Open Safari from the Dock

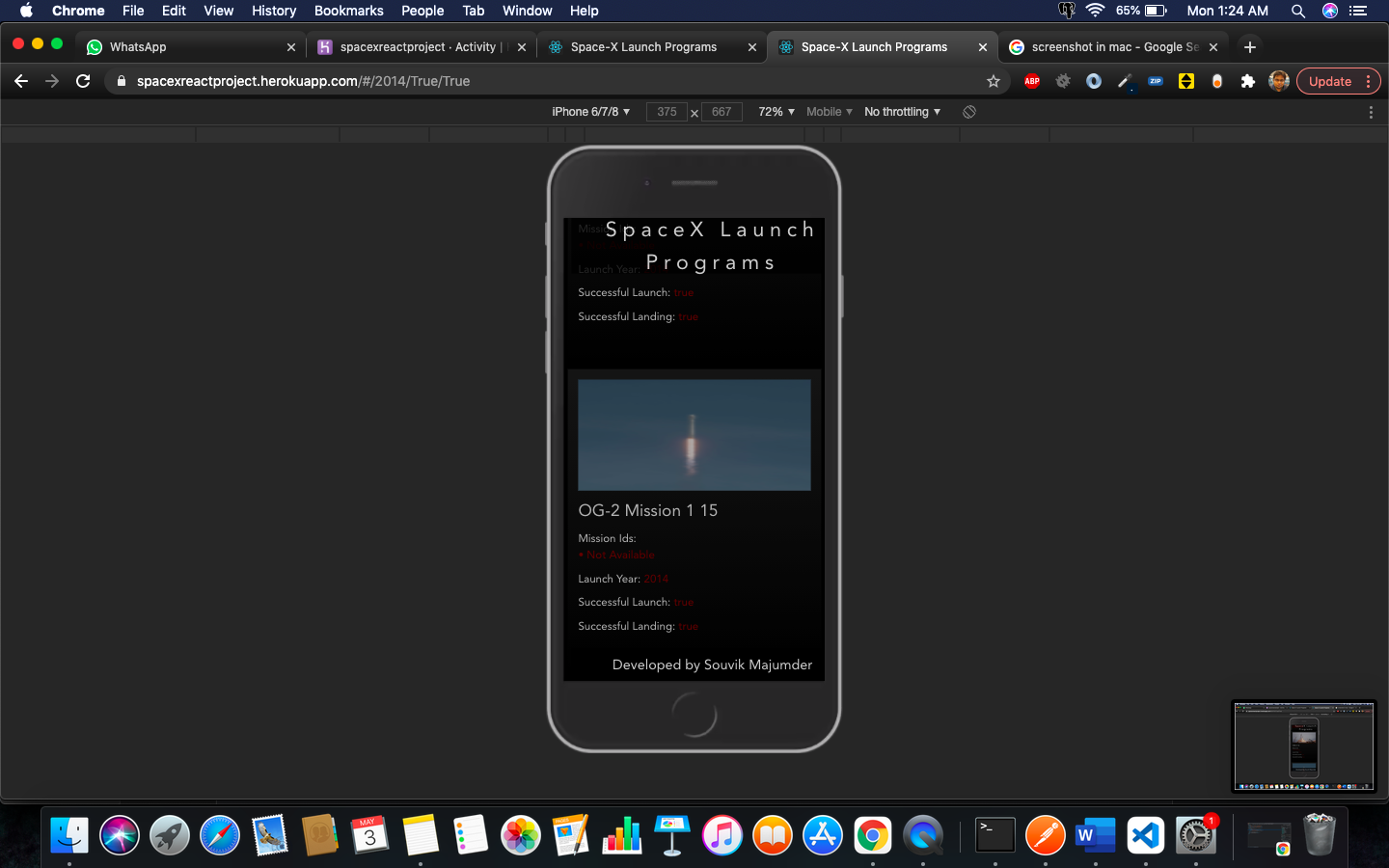pos(220,835)
